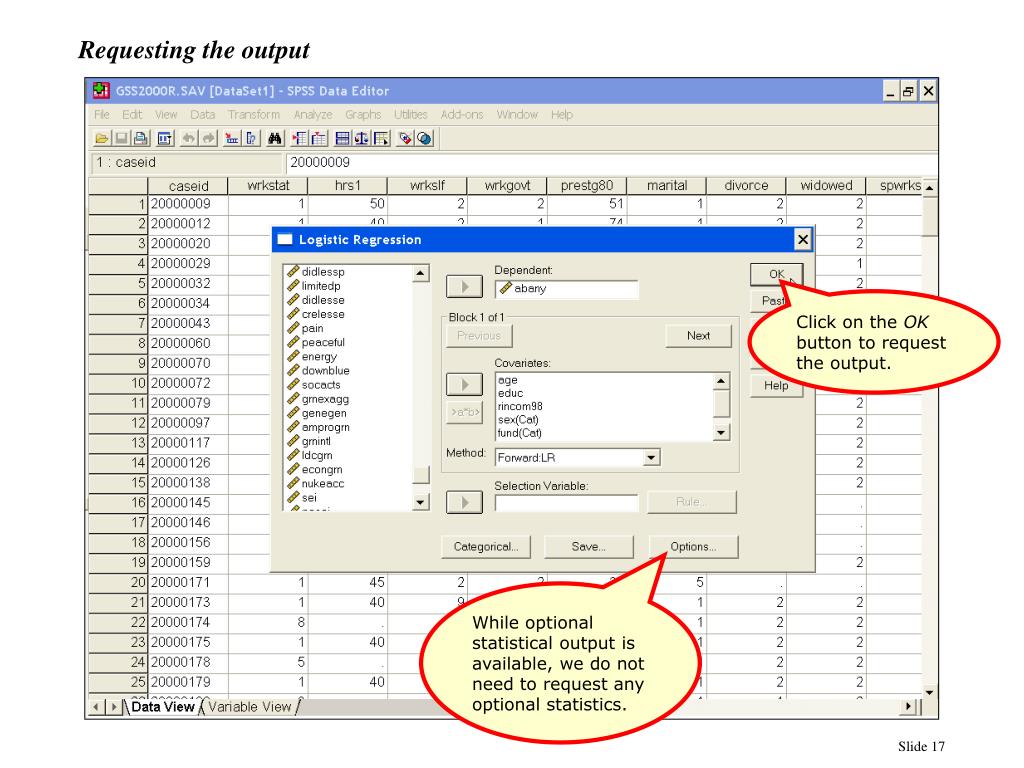Click the arrow button beside the Covariates list
The image size is (1024, 768).
(x=464, y=385)
